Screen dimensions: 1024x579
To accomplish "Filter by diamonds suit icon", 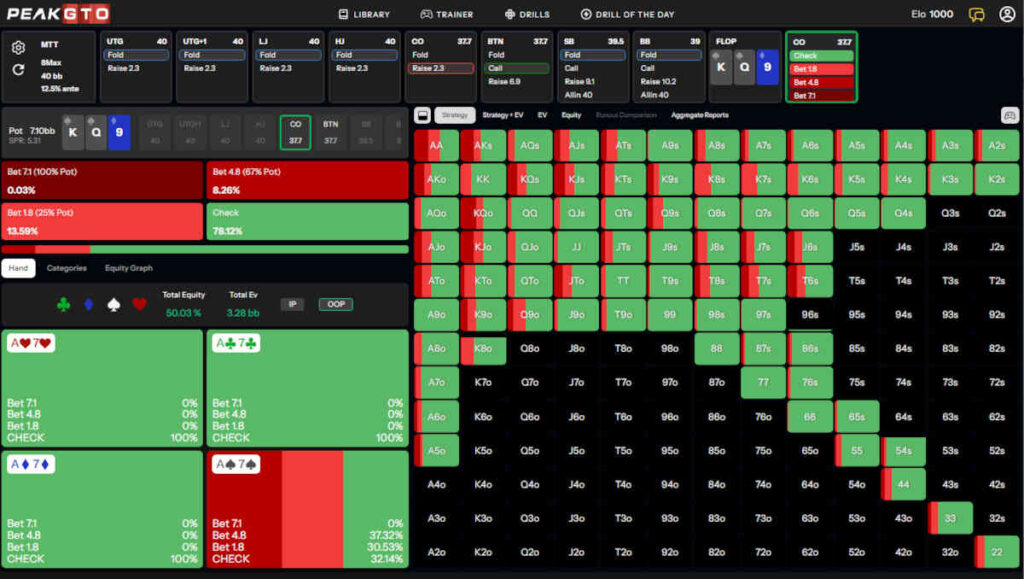I will 89,305.
